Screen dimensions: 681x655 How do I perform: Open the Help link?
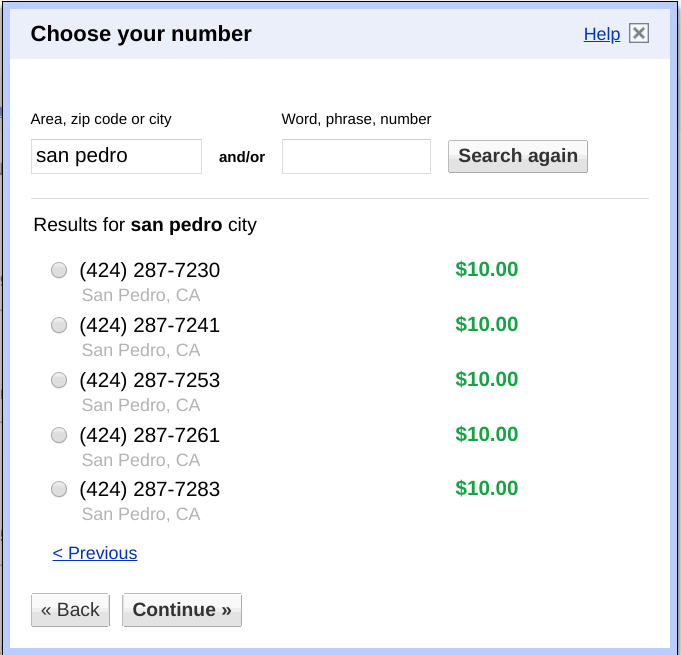(602, 34)
